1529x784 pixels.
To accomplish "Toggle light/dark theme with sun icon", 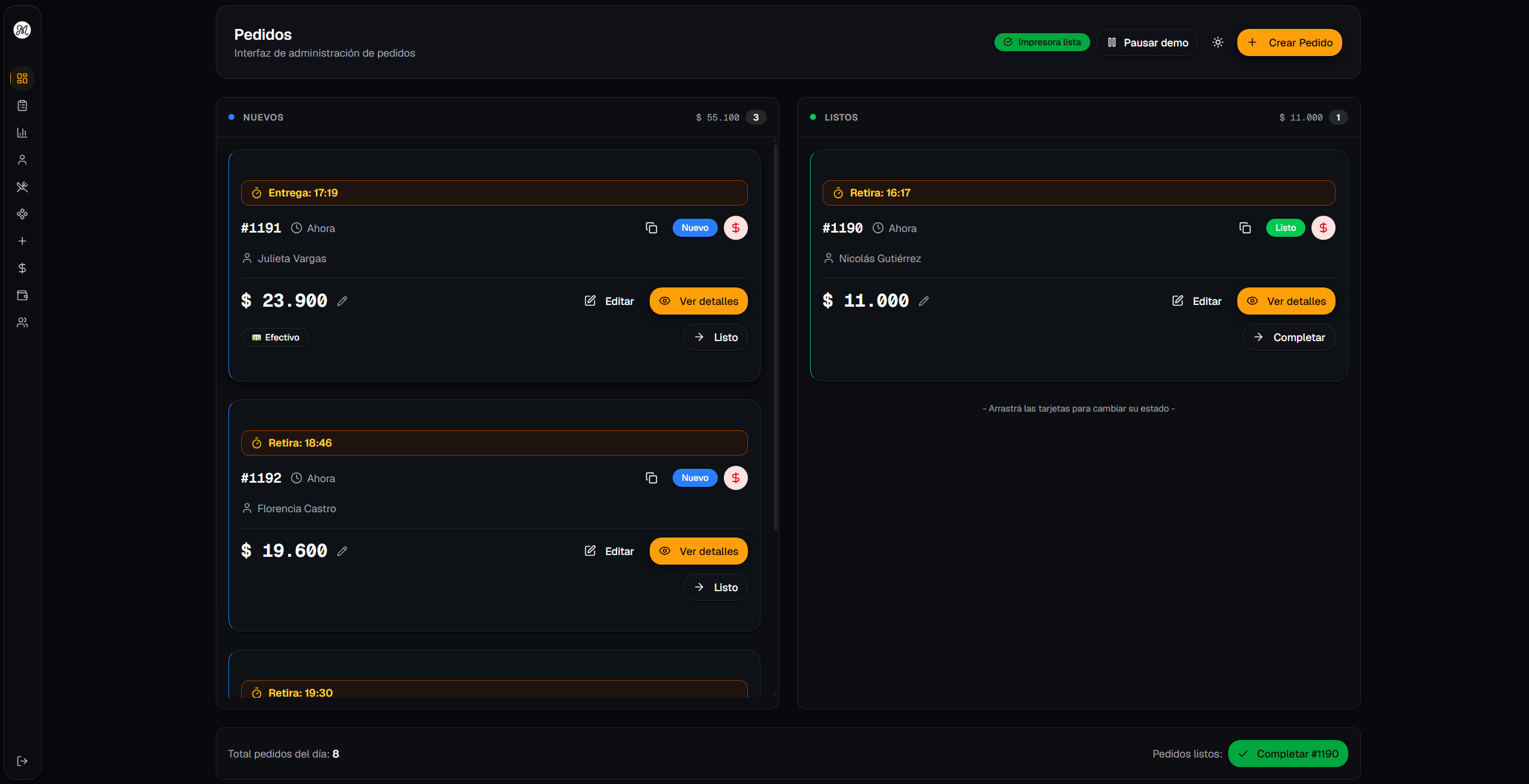I will 1218,42.
